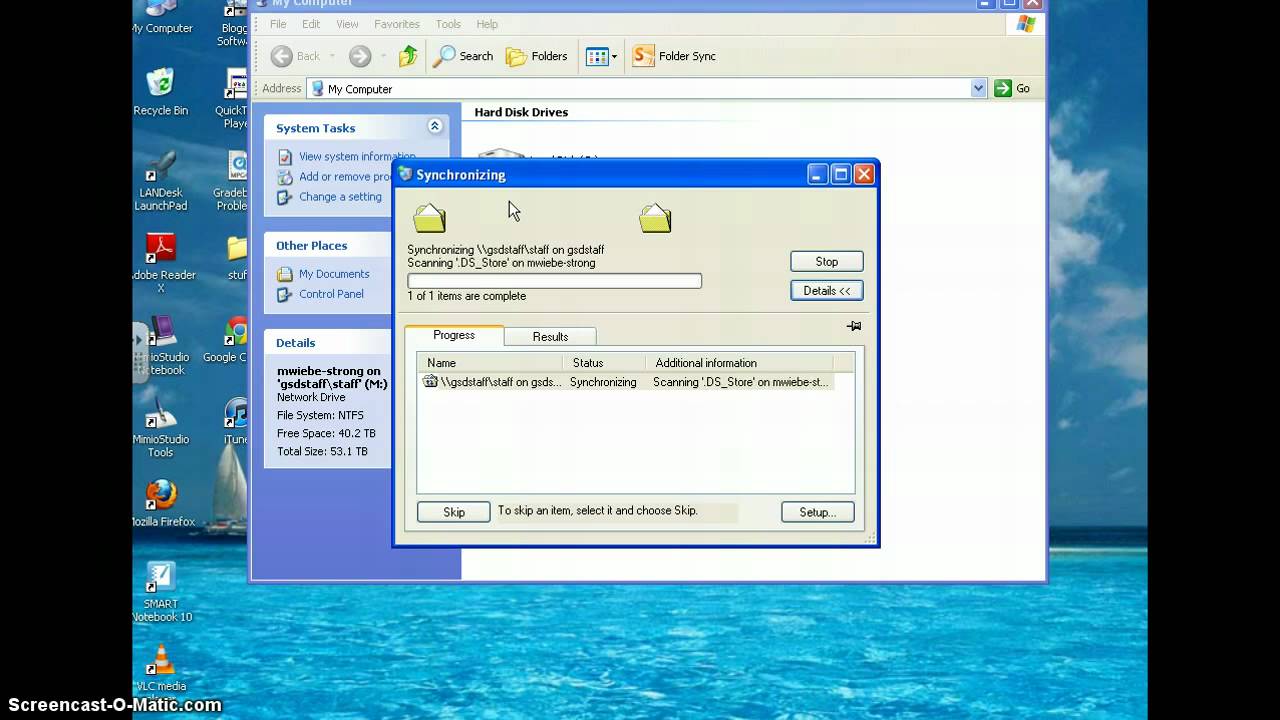Open Setup... in Synchronizing dialog
The height and width of the screenshot is (720, 1280).
coord(817,512)
